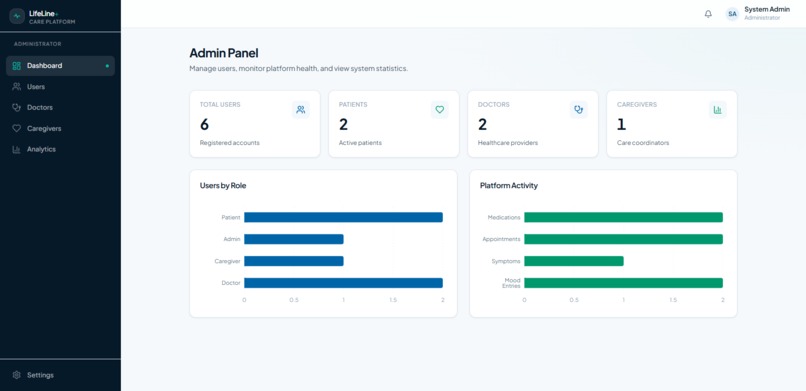Click the System Admin account name
The image size is (806, 391).
pos(767,9)
